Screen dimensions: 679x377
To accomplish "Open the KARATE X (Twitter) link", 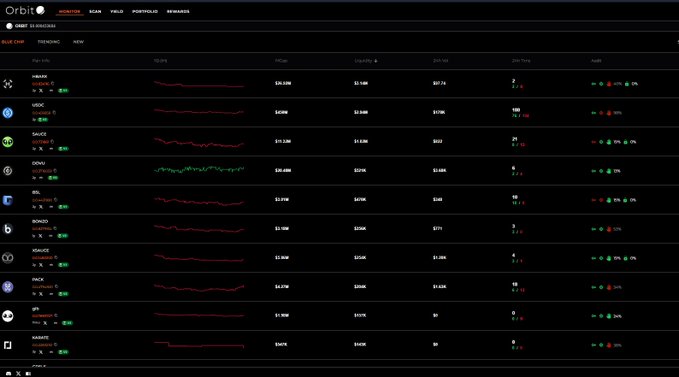I will 41,352.
